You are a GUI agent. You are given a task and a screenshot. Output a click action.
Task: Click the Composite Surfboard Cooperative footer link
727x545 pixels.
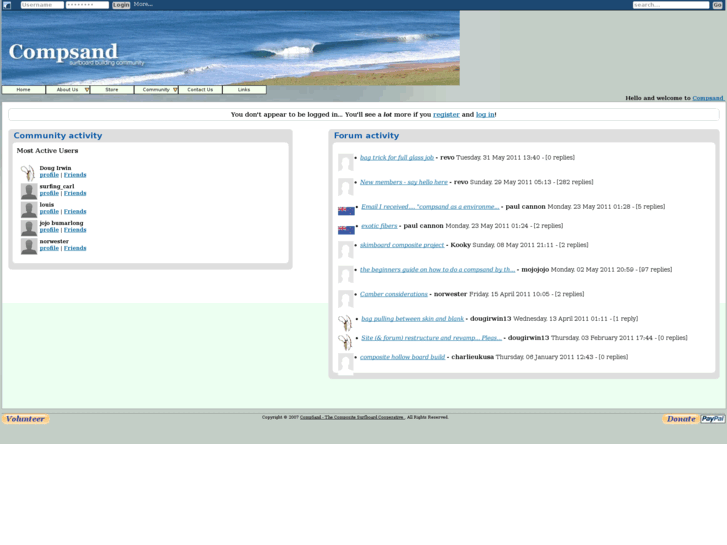click(x=352, y=417)
